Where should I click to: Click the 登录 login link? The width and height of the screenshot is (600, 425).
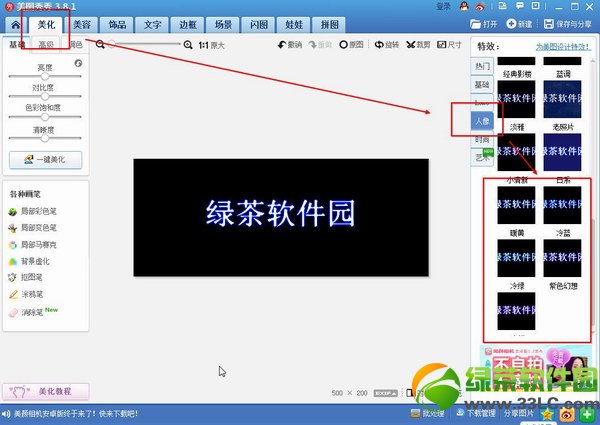point(443,7)
